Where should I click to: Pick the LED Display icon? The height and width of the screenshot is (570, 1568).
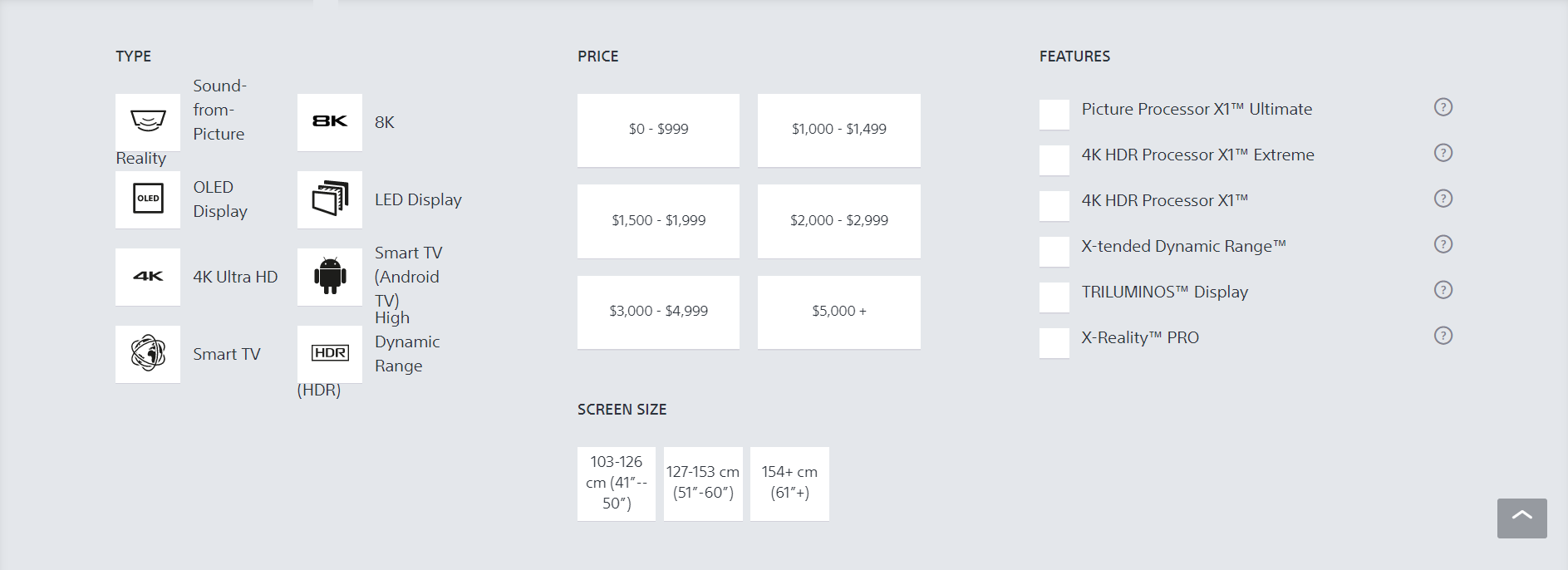point(330,199)
